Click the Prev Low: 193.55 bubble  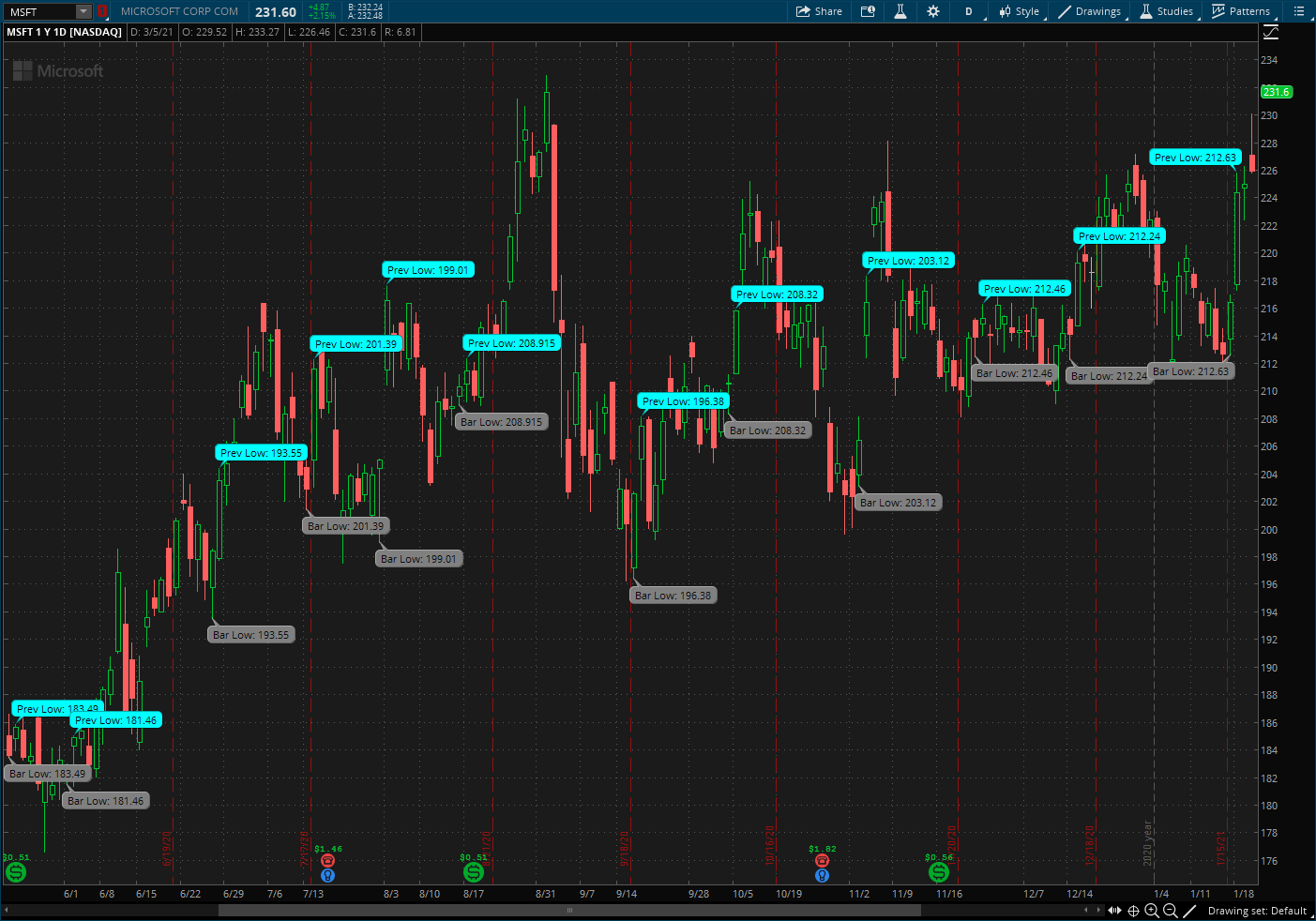(x=261, y=453)
